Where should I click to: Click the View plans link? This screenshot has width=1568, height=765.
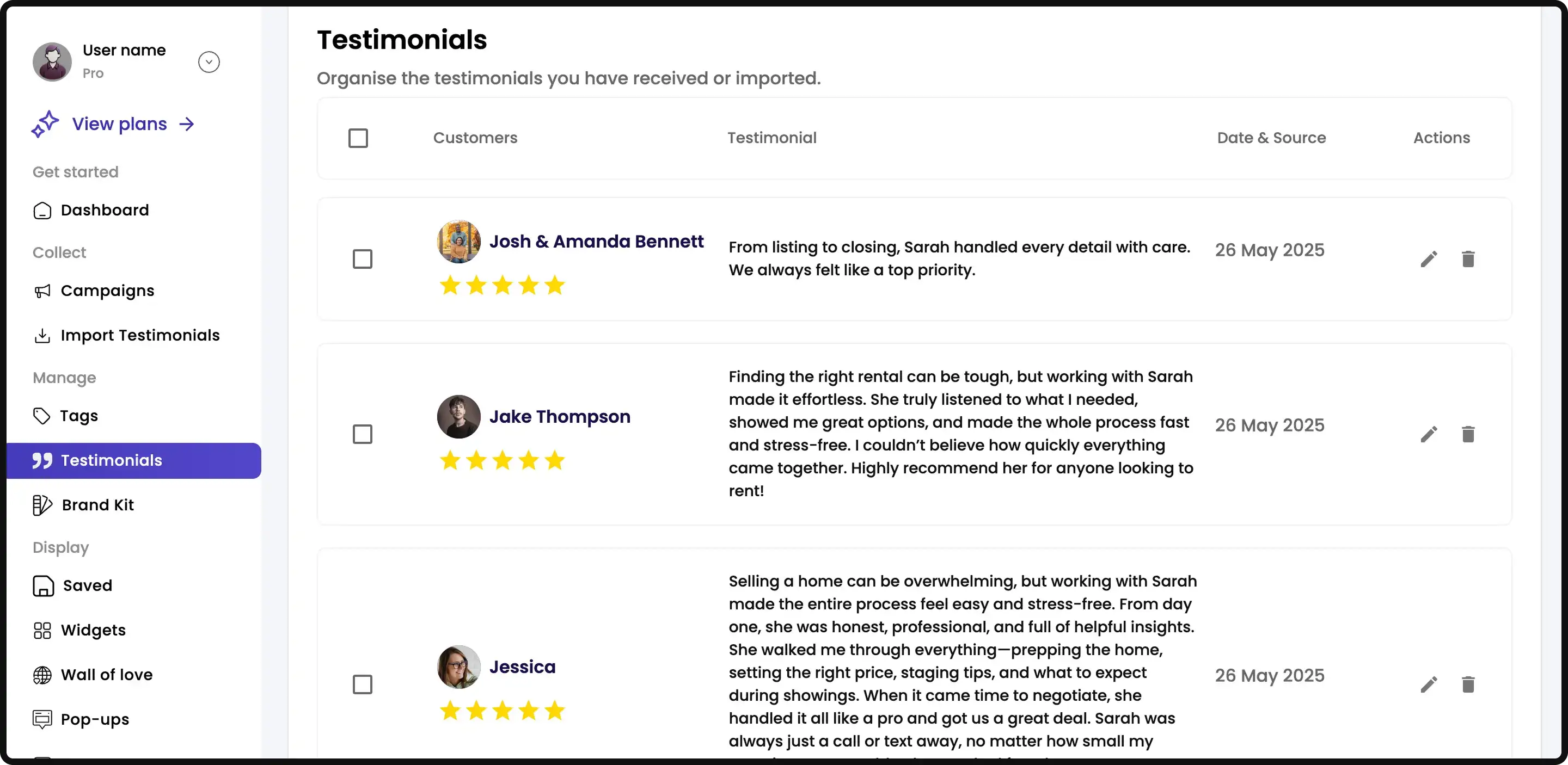pos(119,124)
